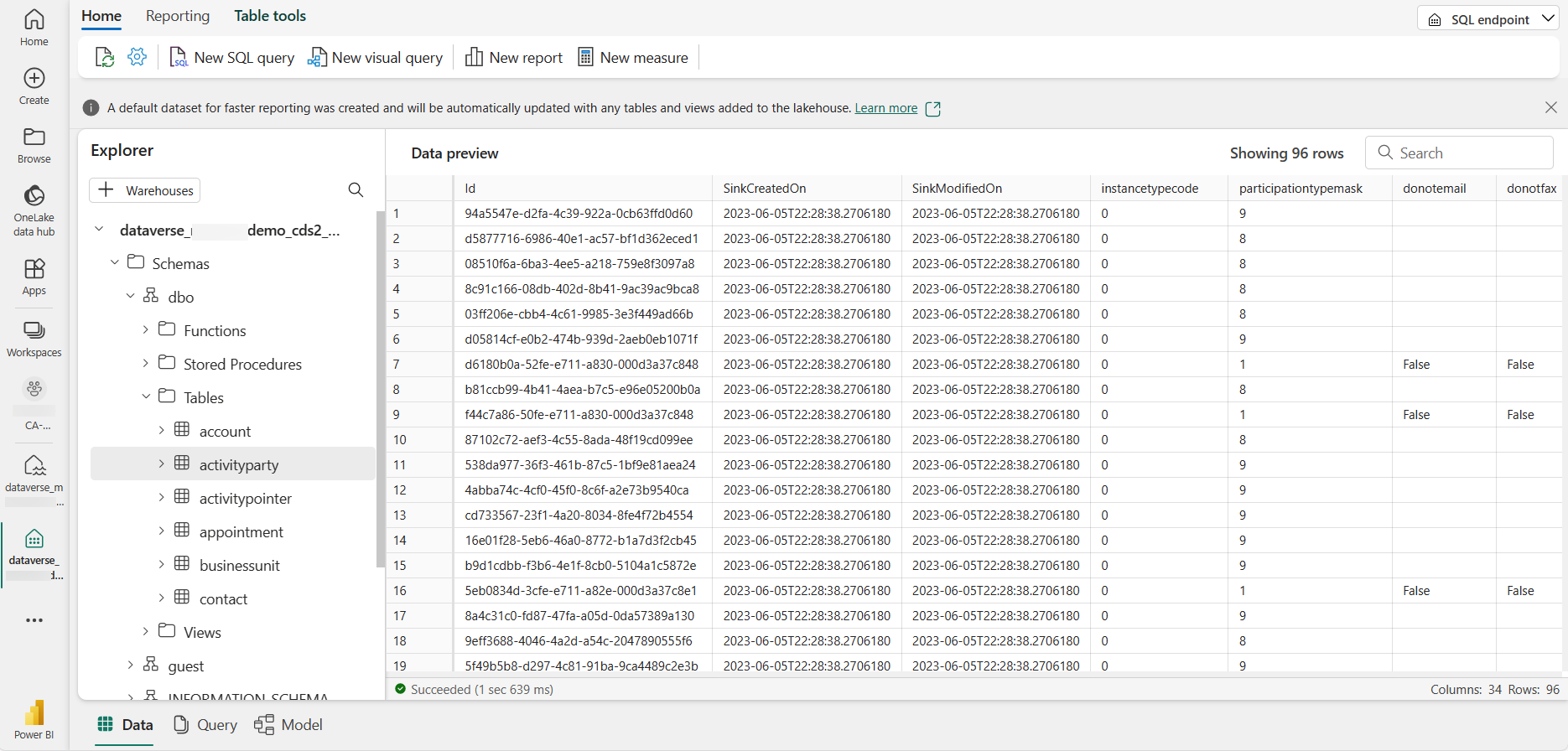This screenshot has width=1568, height=751.
Task: Switch to the Data view tab
Action: (x=126, y=725)
